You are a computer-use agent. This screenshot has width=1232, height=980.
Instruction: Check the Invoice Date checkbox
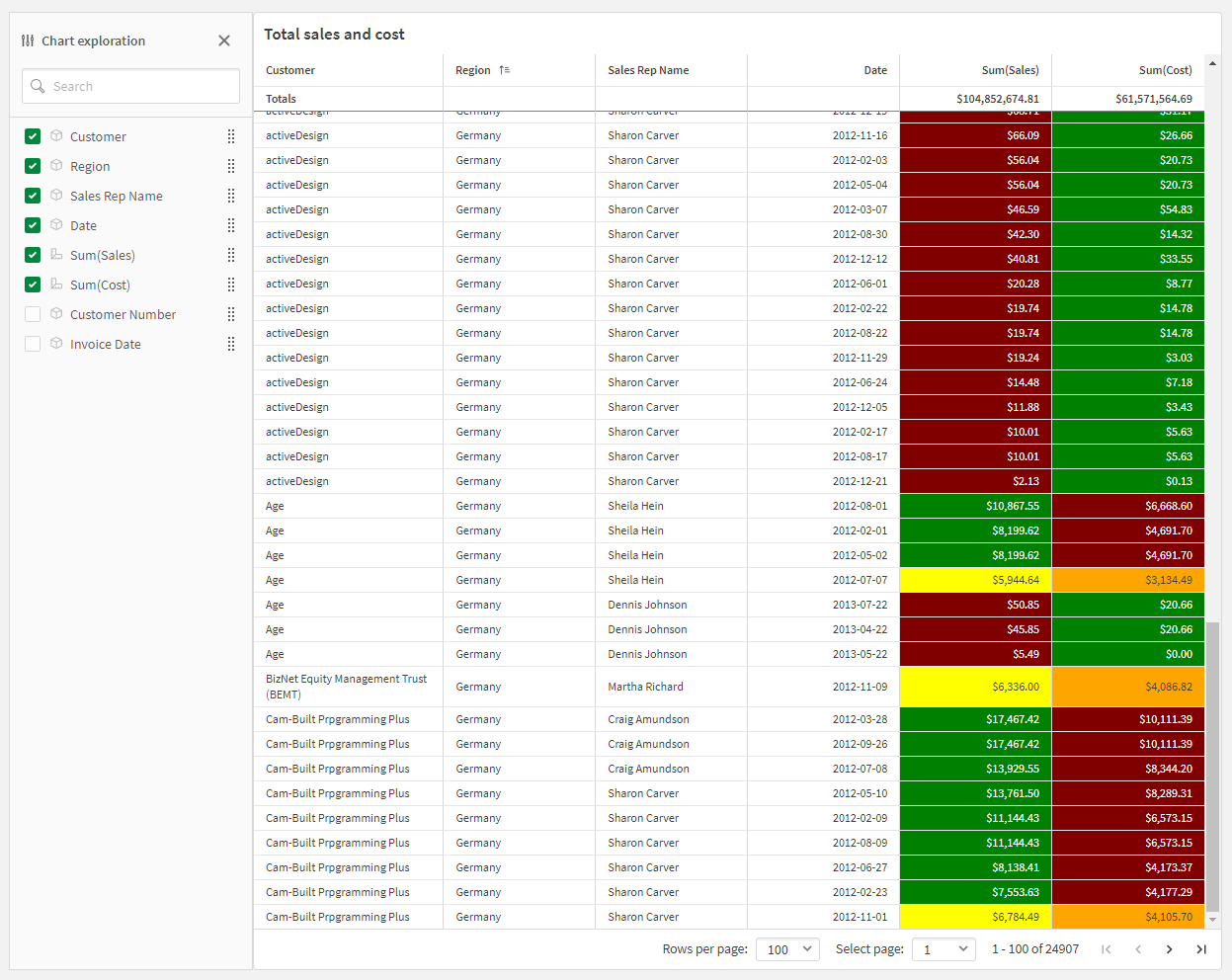tap(33, 344)
